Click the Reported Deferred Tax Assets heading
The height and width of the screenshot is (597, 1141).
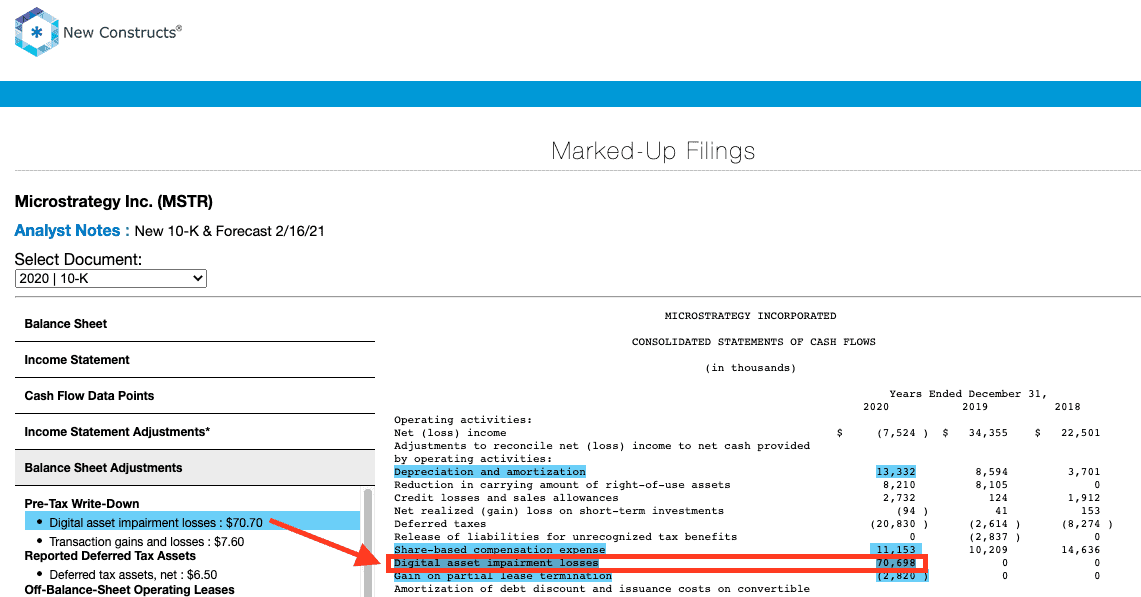[x=110, y=557]
